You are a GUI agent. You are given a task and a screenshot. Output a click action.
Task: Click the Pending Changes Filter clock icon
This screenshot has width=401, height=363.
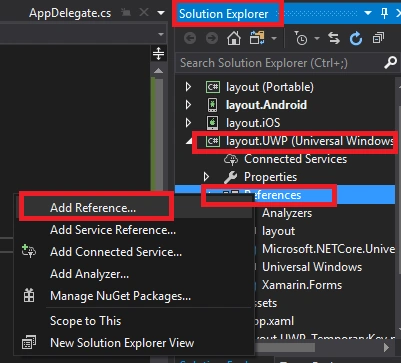(301, 39)
